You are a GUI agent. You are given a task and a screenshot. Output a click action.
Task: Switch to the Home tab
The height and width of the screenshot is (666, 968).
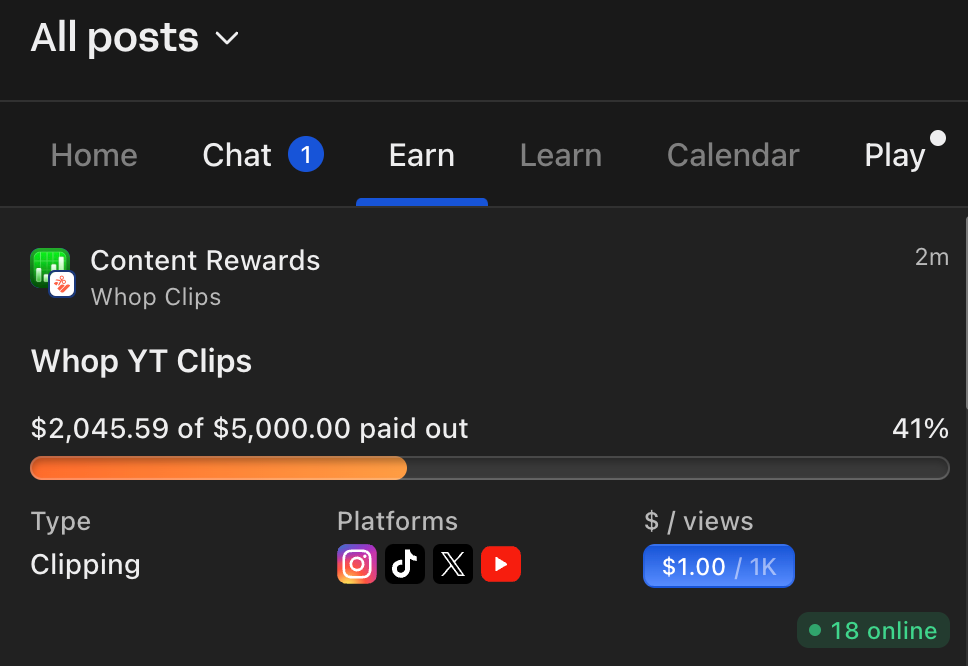[x=94, y=156]
